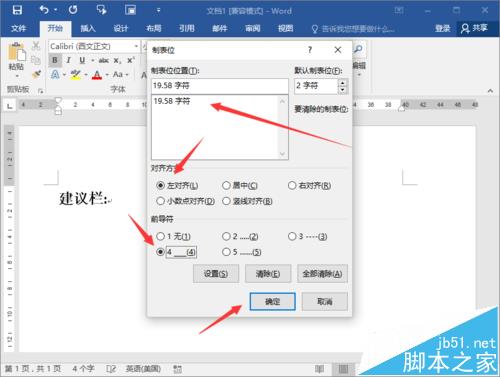500x377 pixels.
Task: Switch to the 设计 tab
Action: pos(121,28)
